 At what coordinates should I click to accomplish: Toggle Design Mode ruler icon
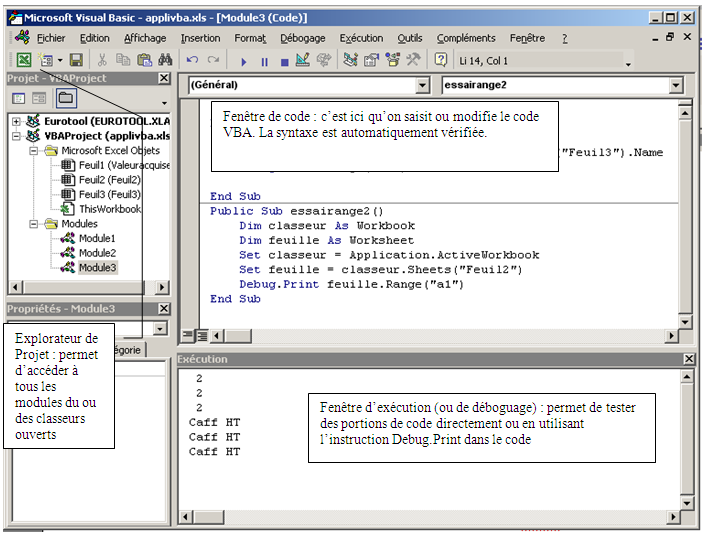pos(303,60)
